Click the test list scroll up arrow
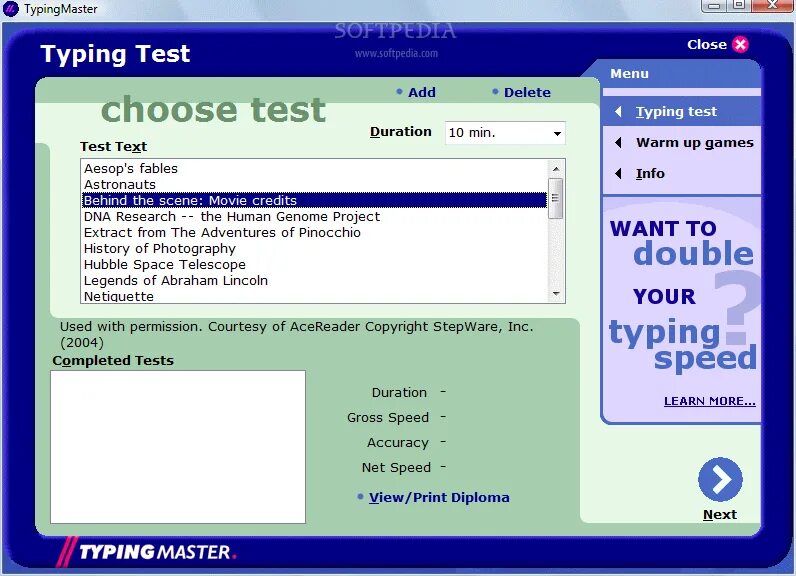This screenshot has height=576, width=796. (556, 168)
